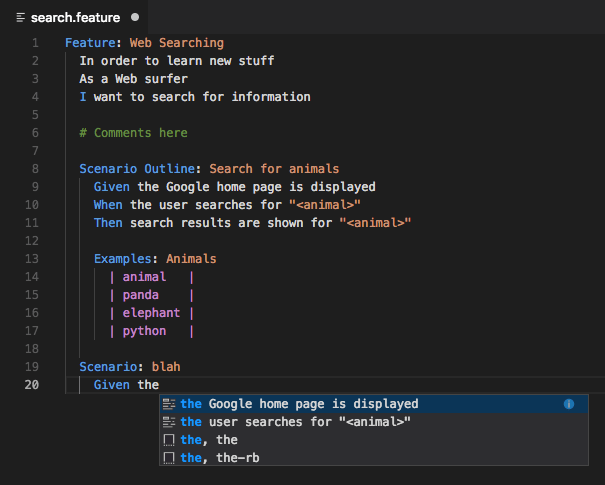Switch to the search.feature tab
The width and height of the screenshot is (605, 485).
coord(75,18)
